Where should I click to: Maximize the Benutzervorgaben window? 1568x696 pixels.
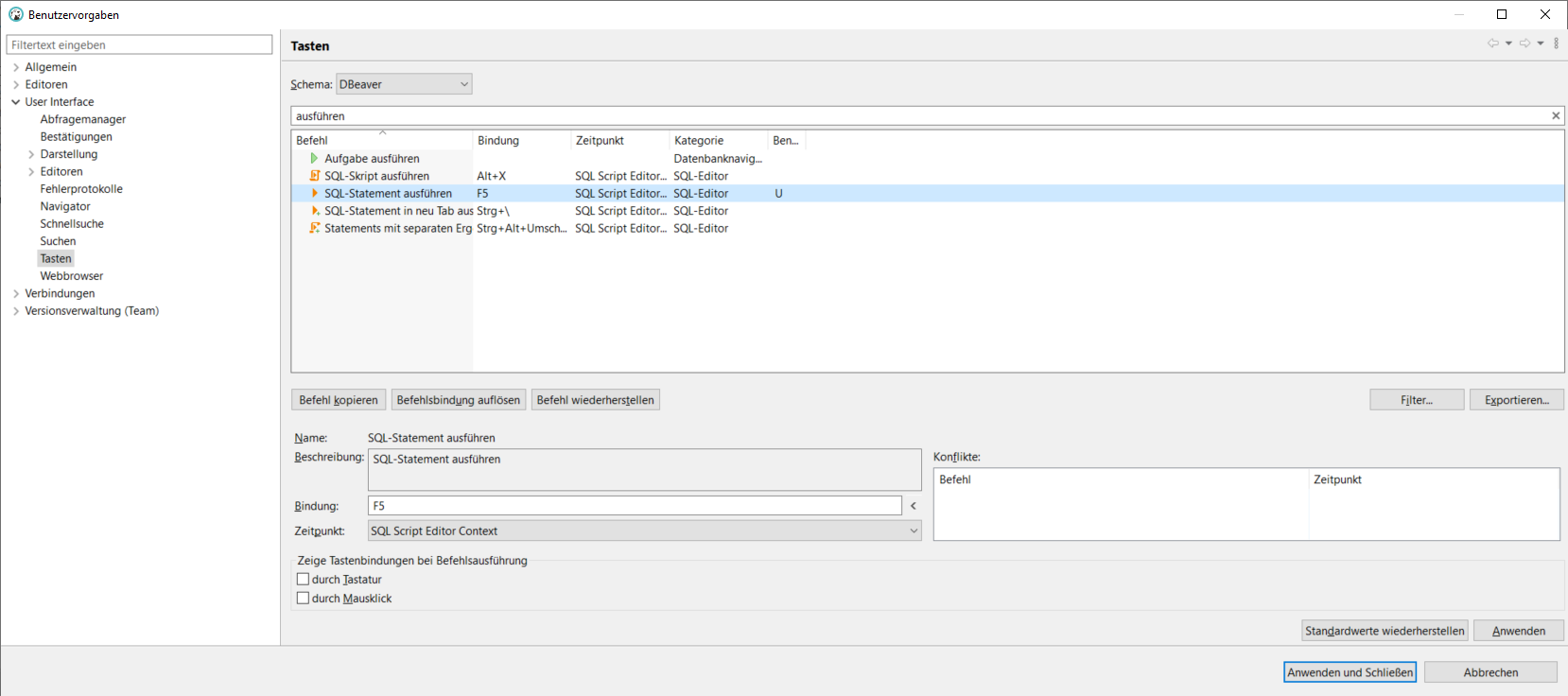pos(1502,14)
